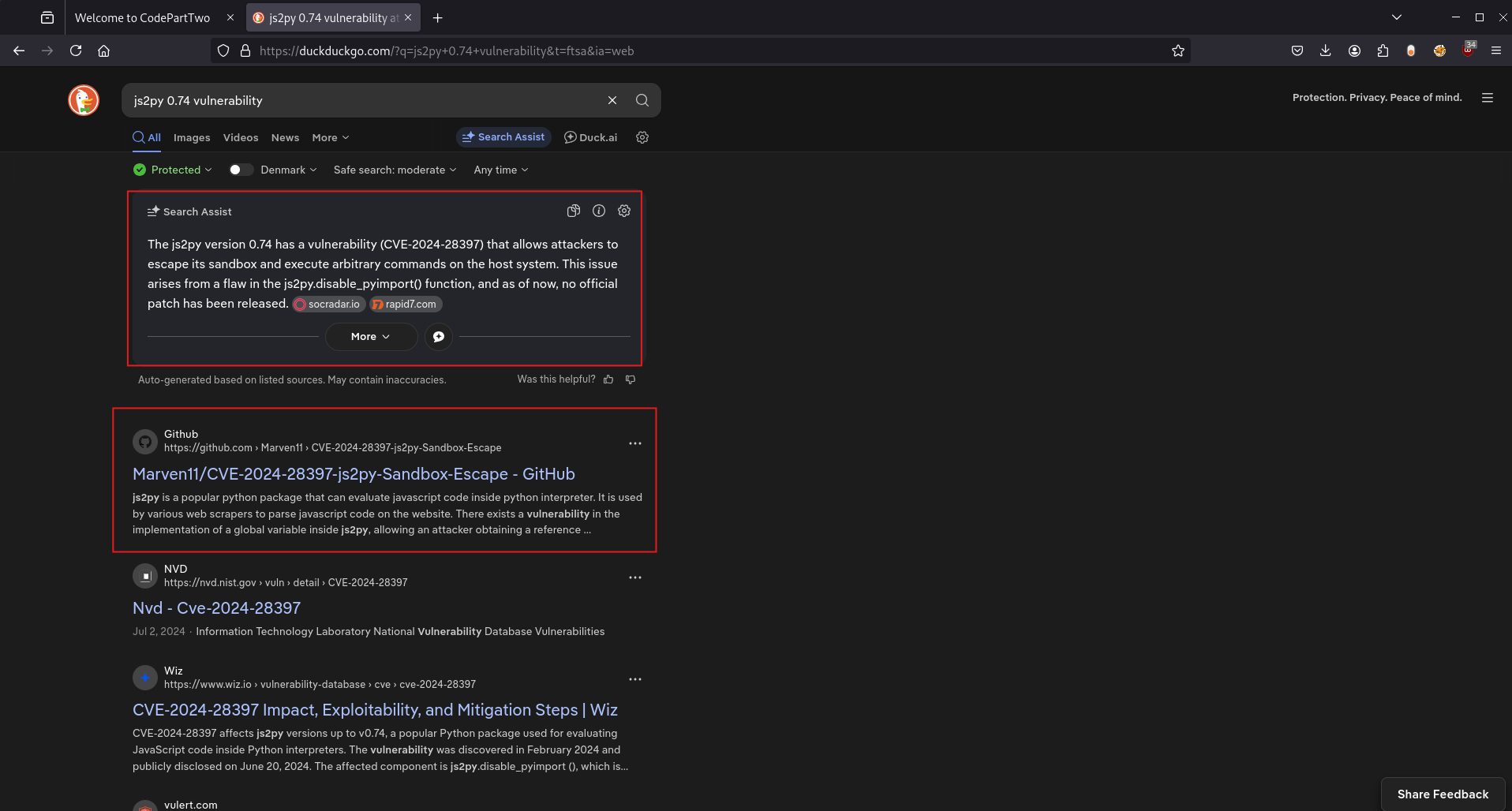Open Firefox downloads panel

tap(1325, 50)
